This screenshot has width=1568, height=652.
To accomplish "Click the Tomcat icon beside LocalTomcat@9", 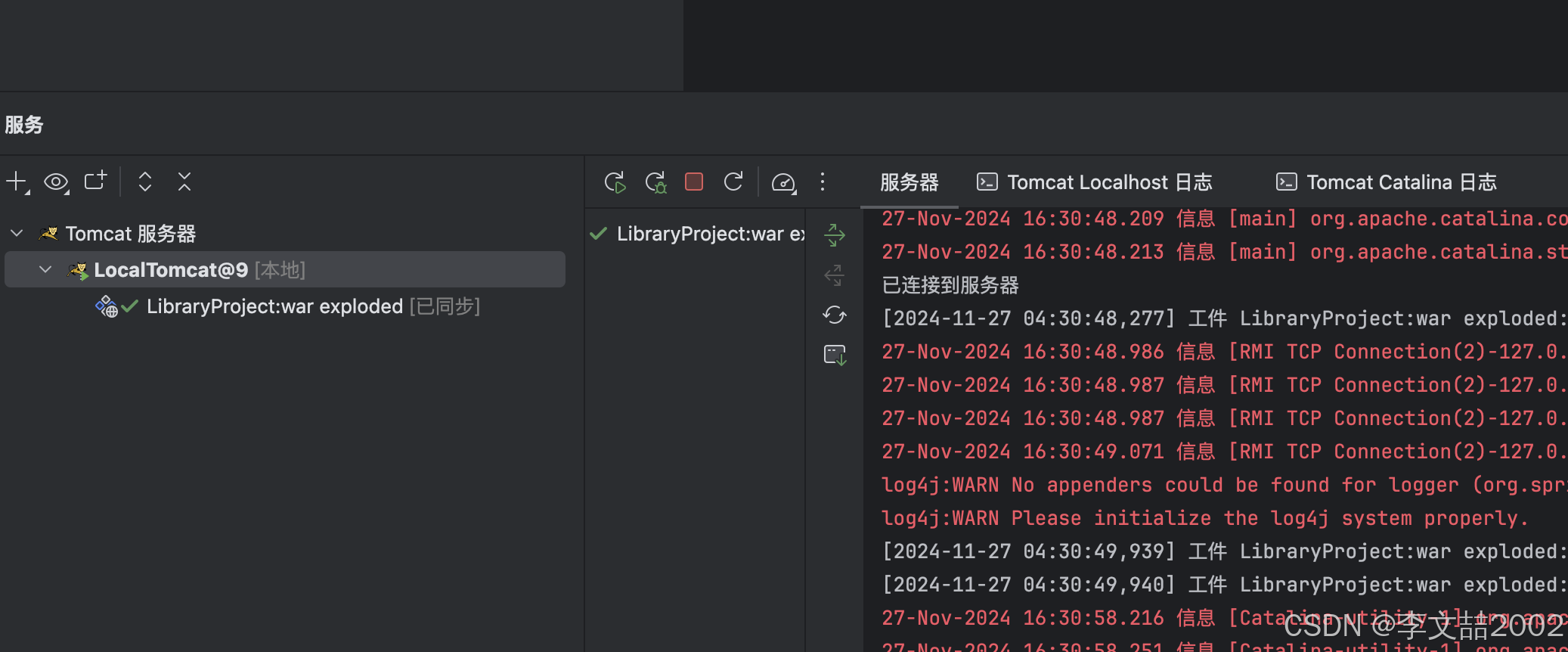I will pos(78,270).
